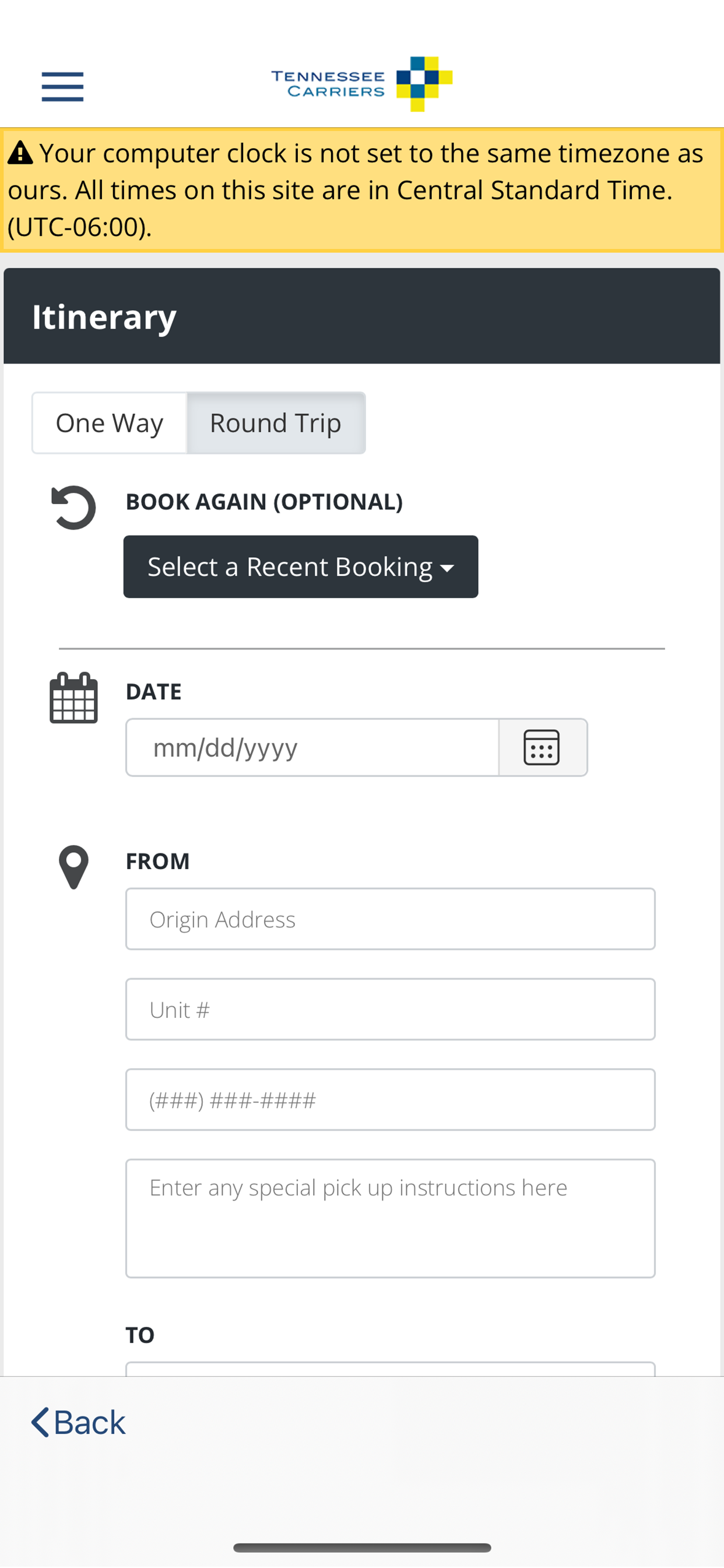This screenshot has height=1568, width=724.
Task: Click the Origin Address field
Action: coord(390,919)
